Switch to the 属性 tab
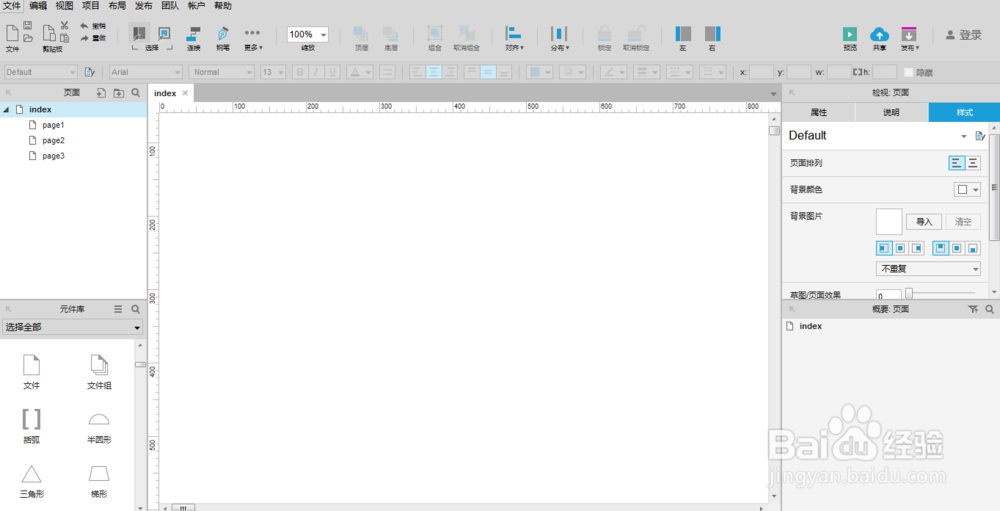The image size is (1000, 511). pyautogui.click(x=818, y=112)
